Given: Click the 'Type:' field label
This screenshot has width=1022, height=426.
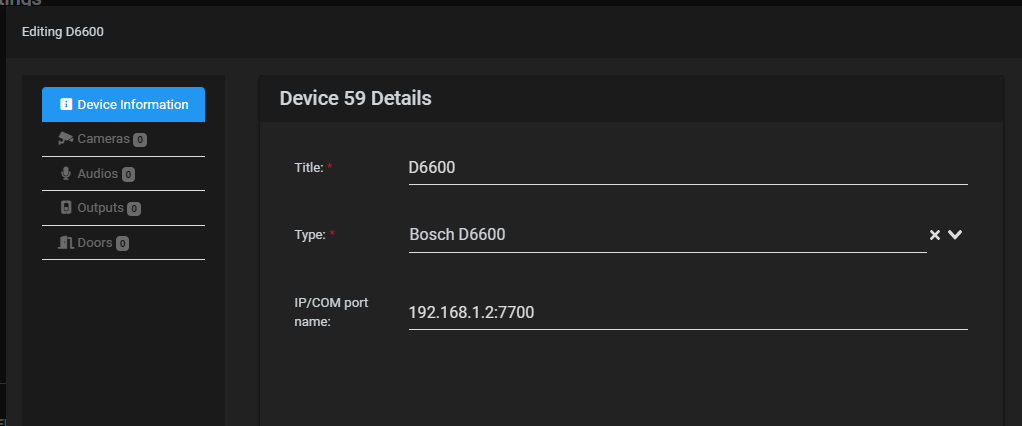Looking at the screenshot, I should (x=310, y=235).
